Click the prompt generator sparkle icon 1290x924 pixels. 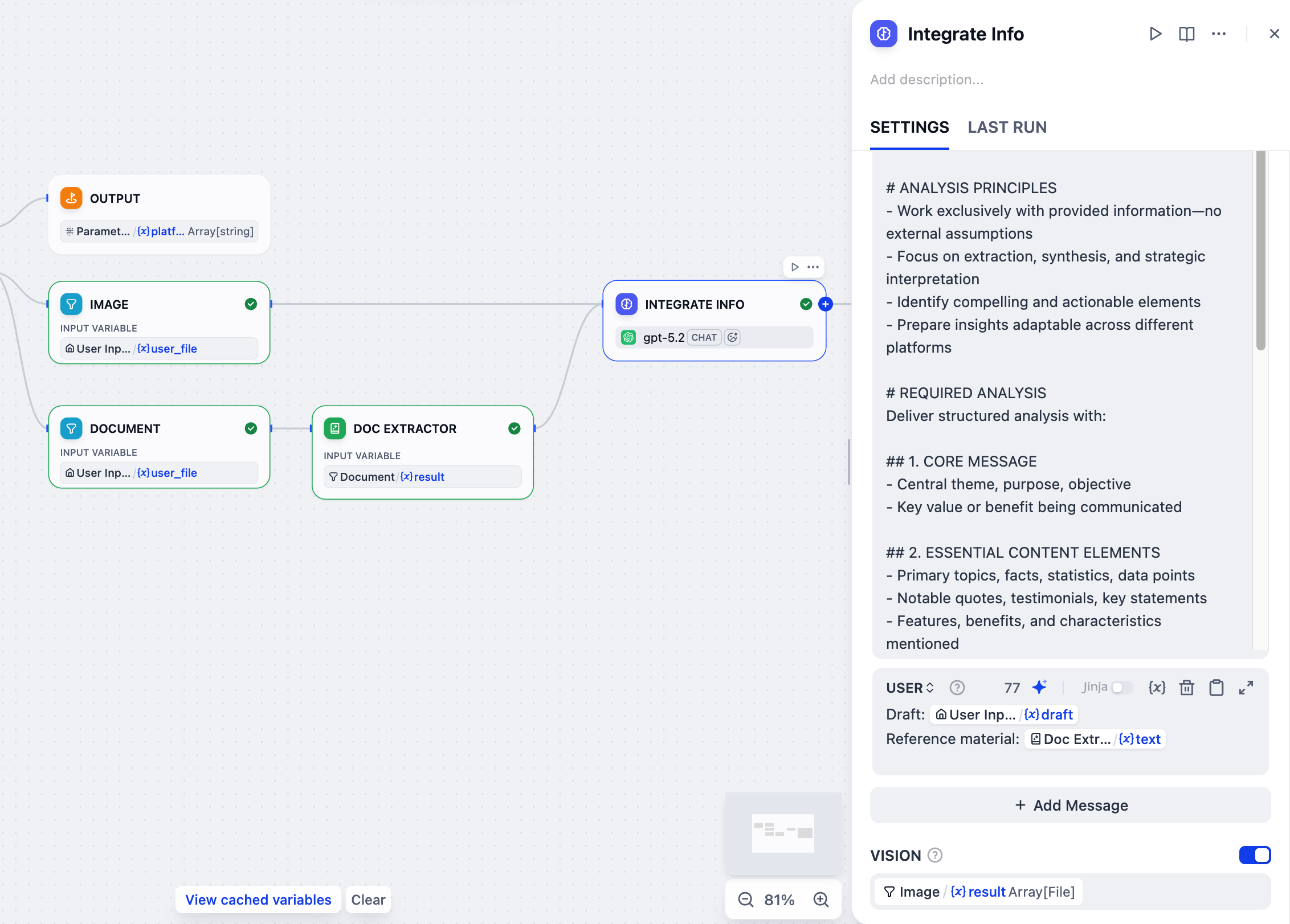1039,688
